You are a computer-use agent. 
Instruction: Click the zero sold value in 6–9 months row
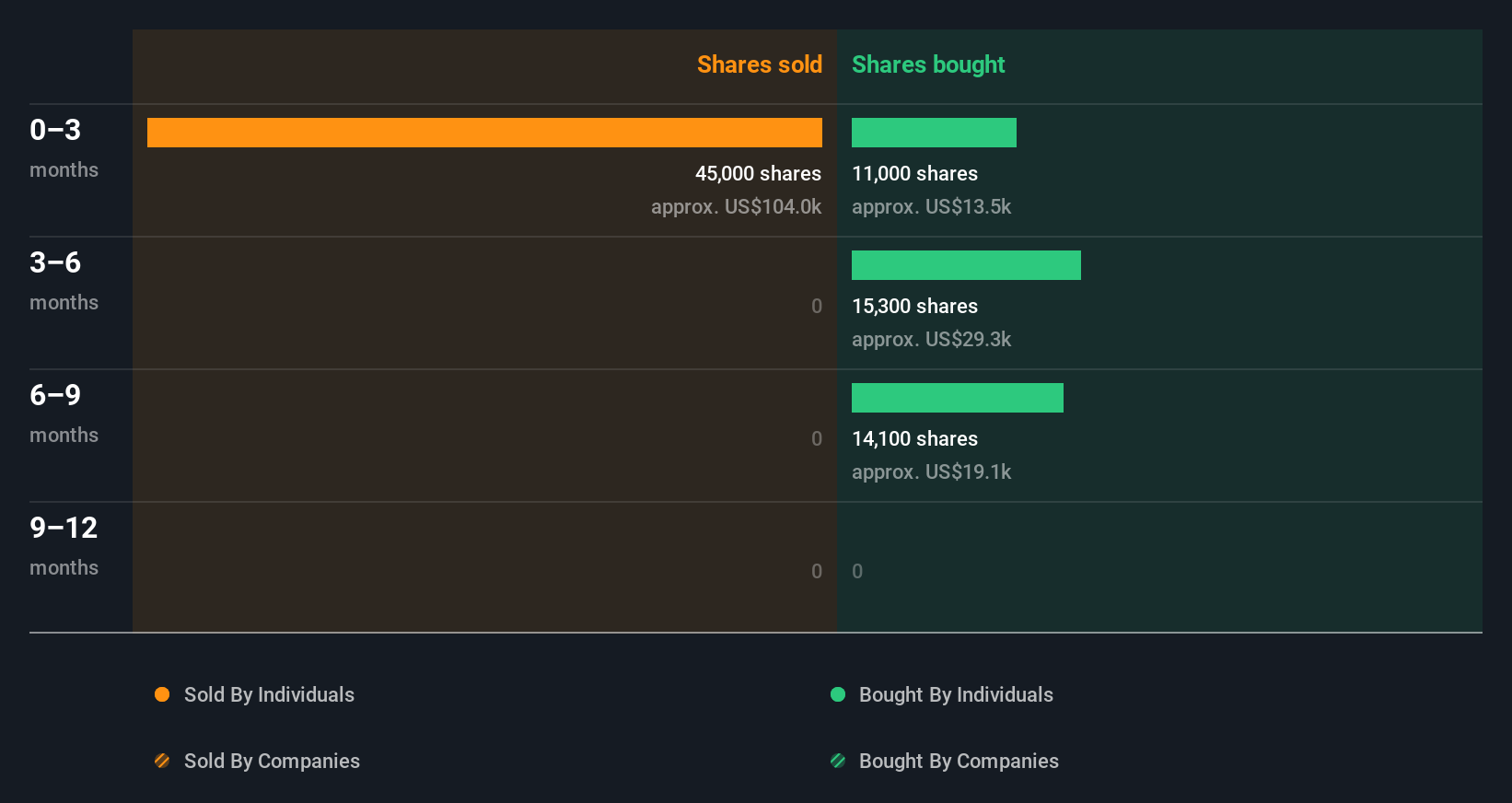pyautogui.click(x=817, y=438)
